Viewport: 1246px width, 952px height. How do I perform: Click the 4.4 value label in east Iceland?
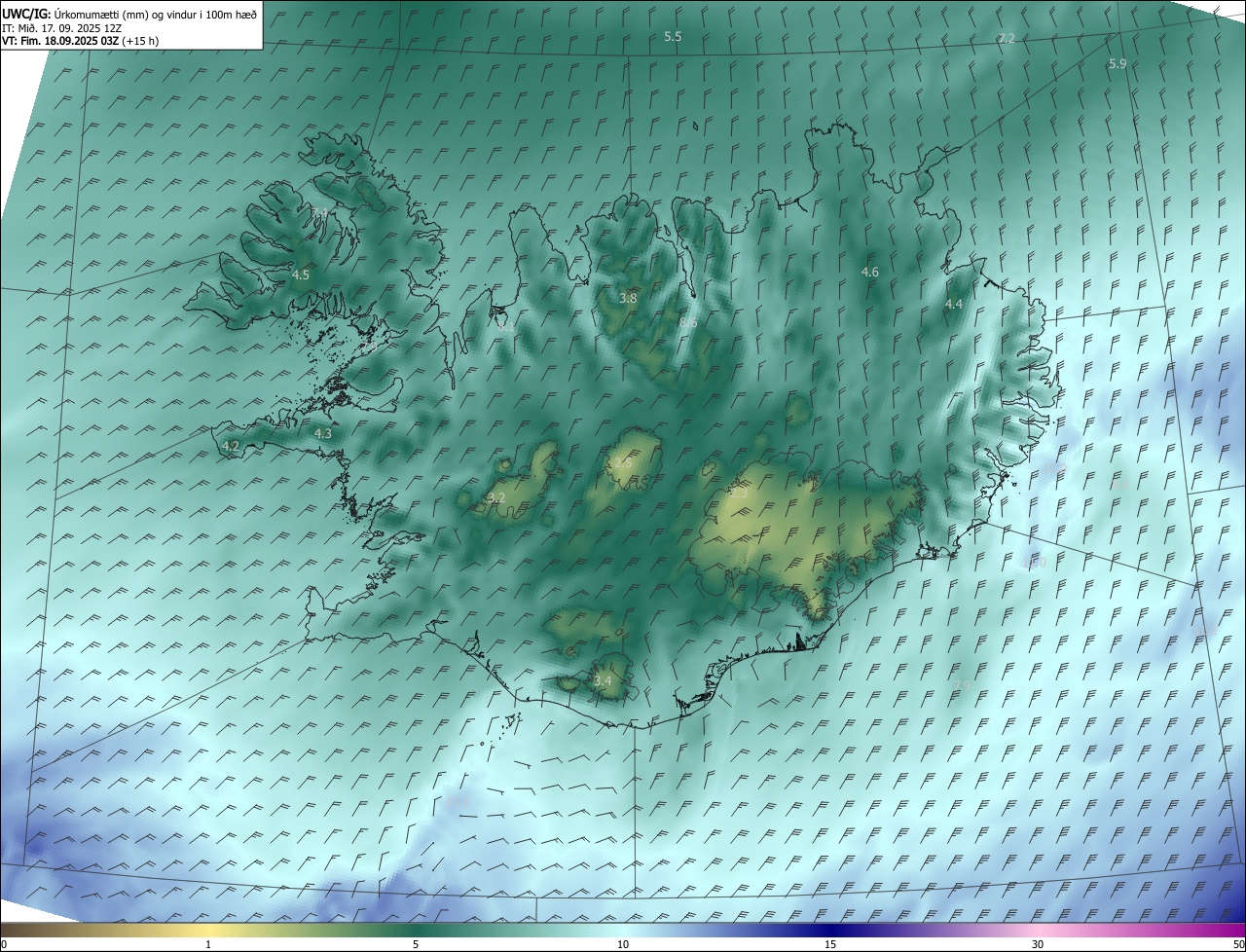[x=954, y=305]
